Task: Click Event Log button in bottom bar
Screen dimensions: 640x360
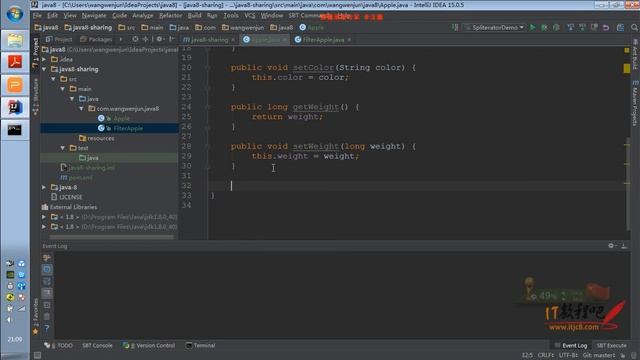Action: tap(571, 345)
